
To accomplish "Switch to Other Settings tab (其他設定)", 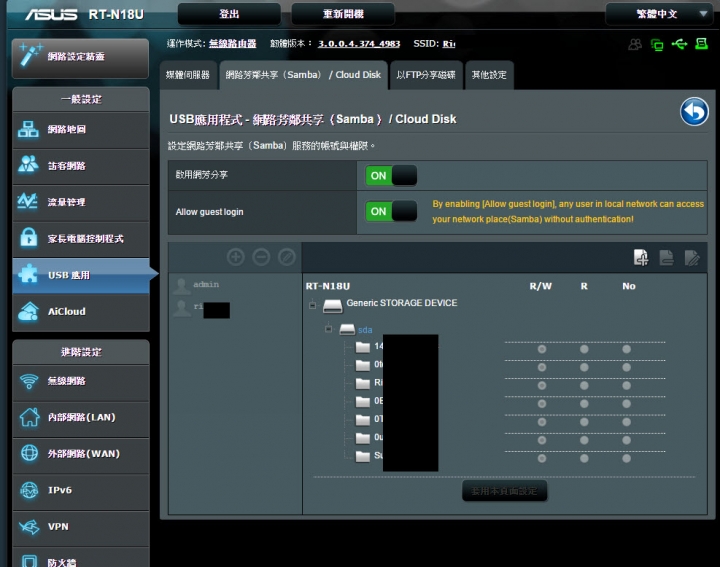I will [x=489, y=75].
